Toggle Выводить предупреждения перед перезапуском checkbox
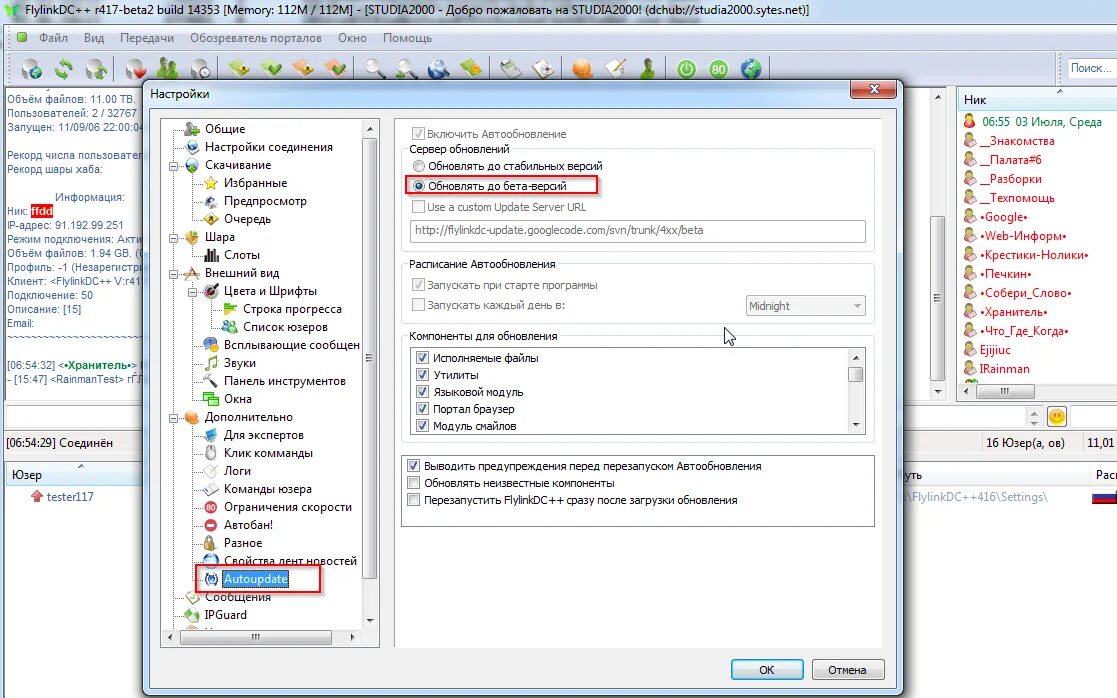 tap(413, 466)
